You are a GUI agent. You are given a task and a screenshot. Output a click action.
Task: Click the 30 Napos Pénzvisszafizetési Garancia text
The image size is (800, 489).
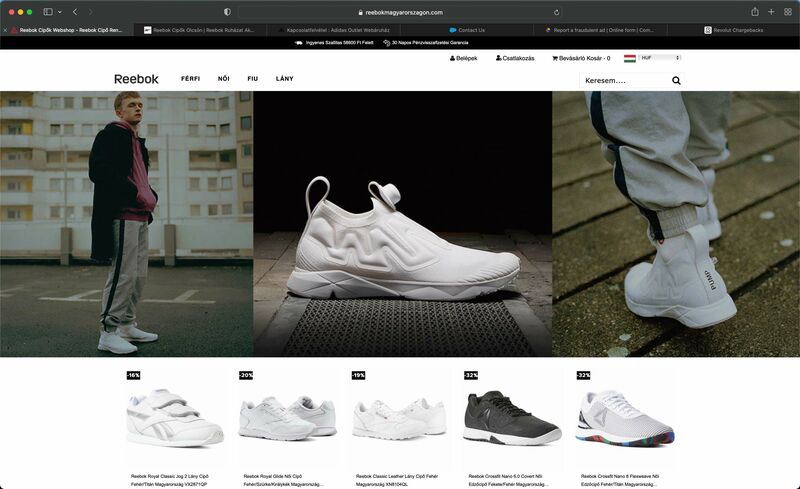430,43
